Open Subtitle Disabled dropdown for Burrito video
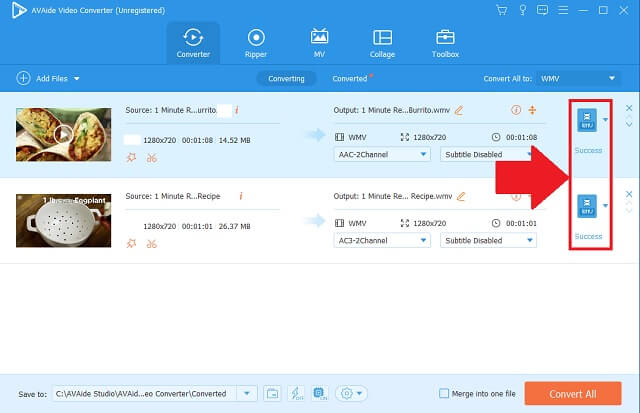640x413 pixels. 488,154
